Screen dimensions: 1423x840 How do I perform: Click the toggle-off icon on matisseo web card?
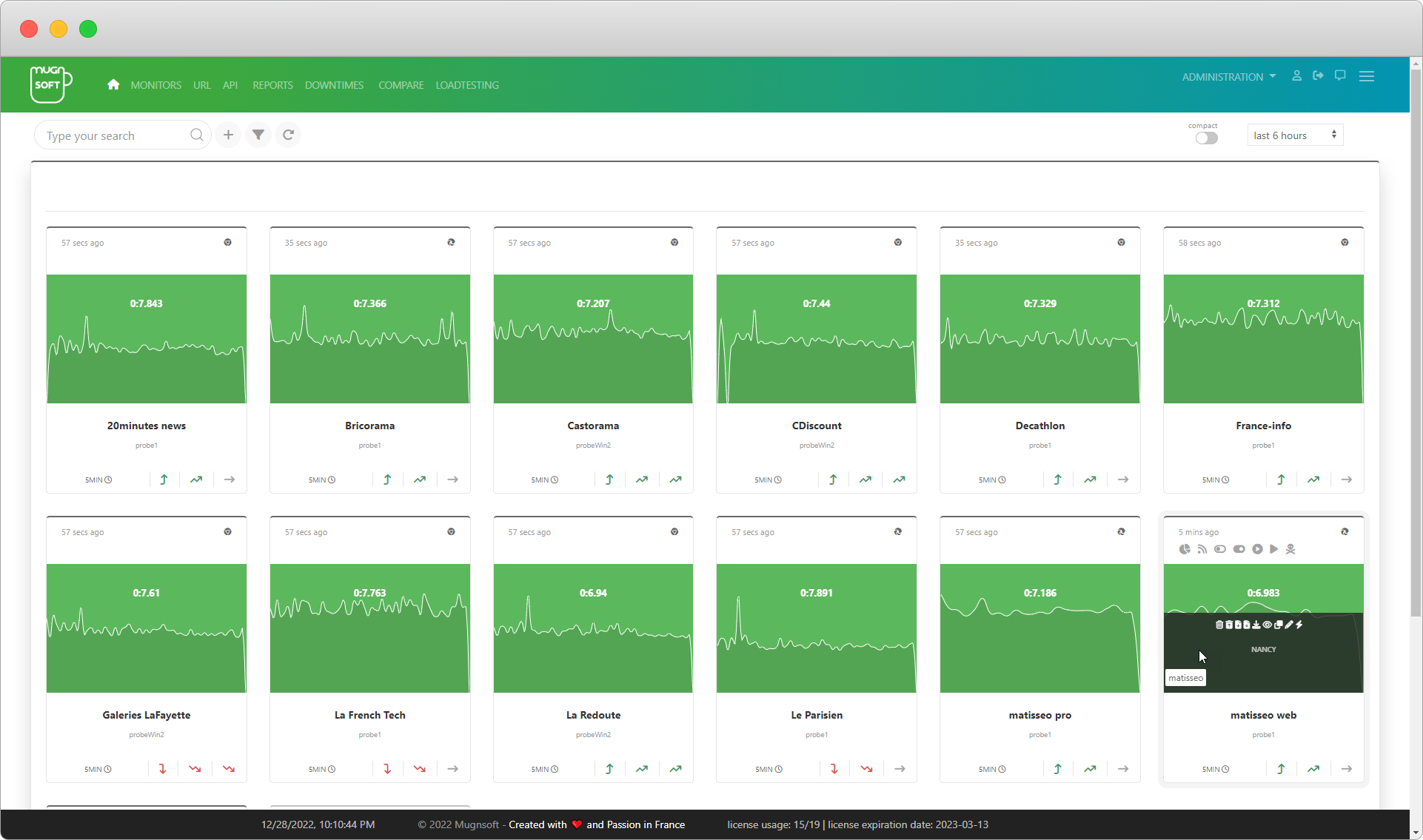(x=1220, y=549)
